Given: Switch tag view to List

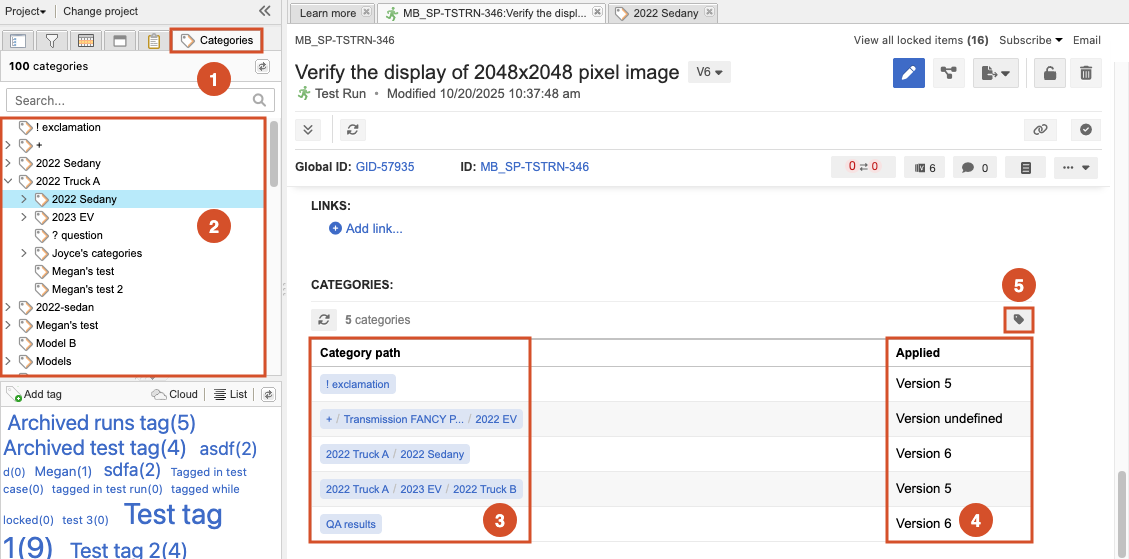Looking at the screenshot, I should pyautogui.click(x=231, y=394).
